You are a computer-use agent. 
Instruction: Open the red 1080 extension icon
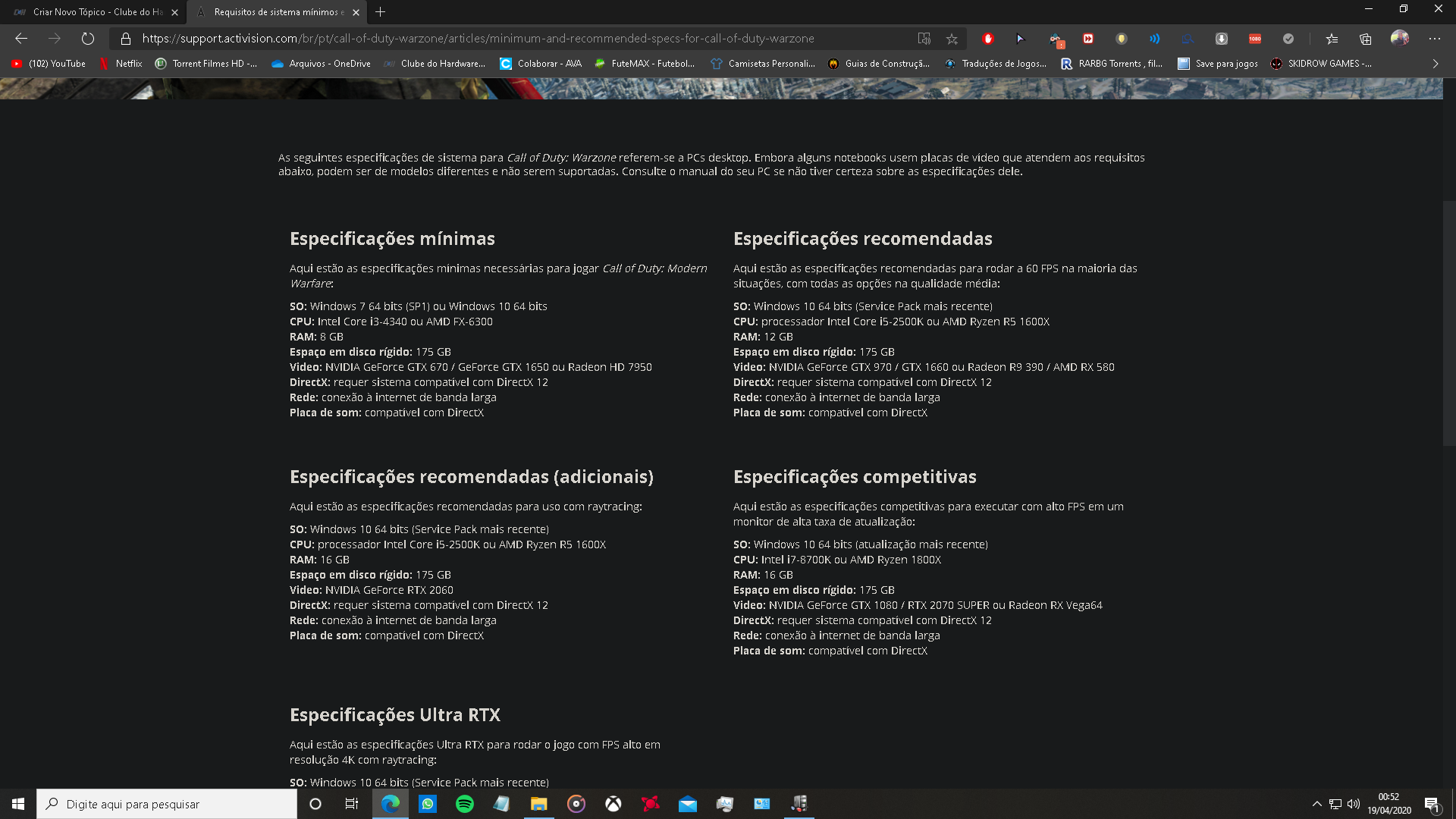click(1255, 39)
